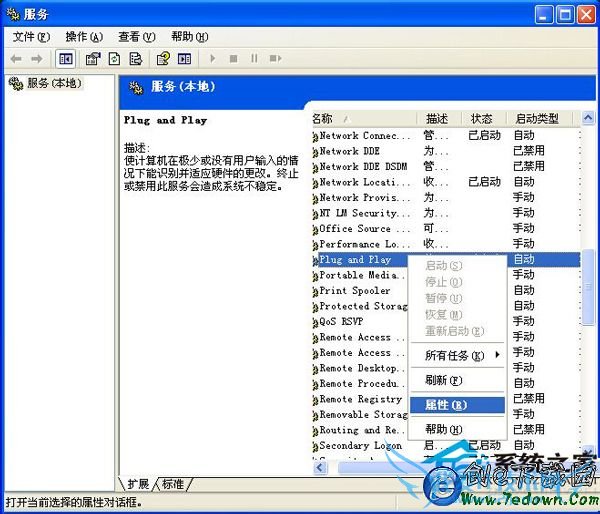Click the toolbar icon right of Help

point(184,59)
